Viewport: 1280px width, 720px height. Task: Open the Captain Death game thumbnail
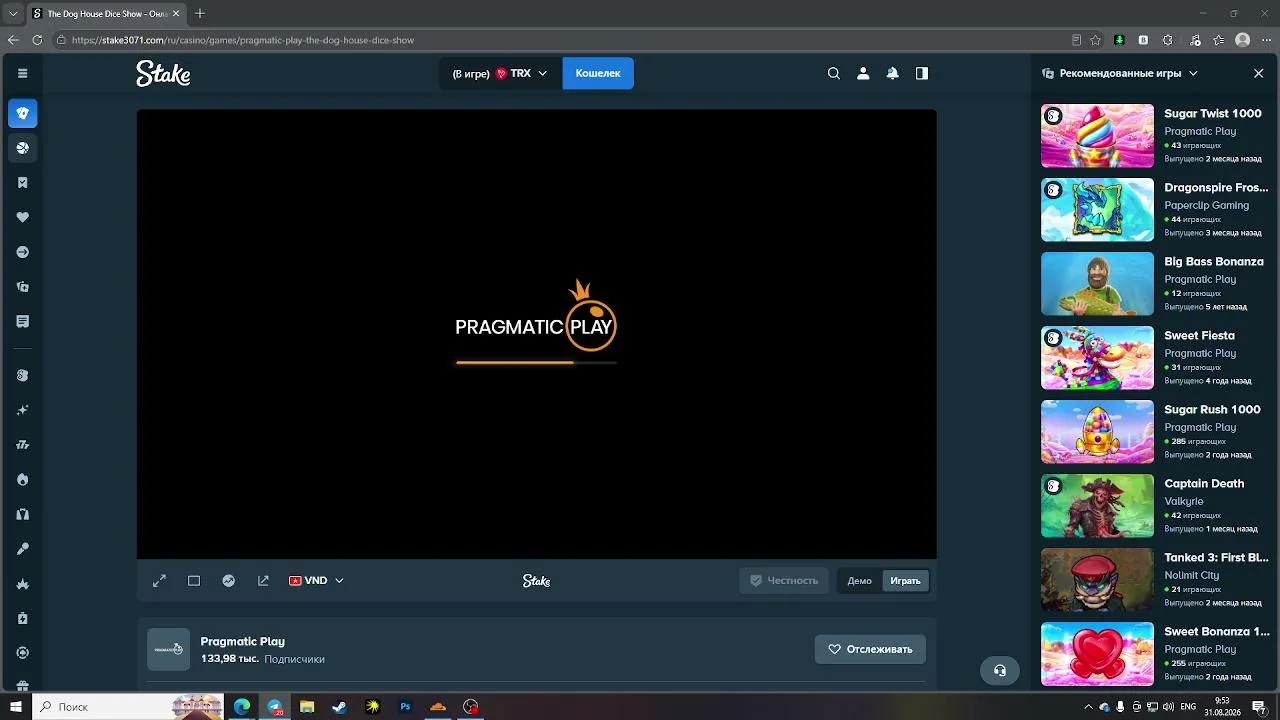tap(1097, 506)
